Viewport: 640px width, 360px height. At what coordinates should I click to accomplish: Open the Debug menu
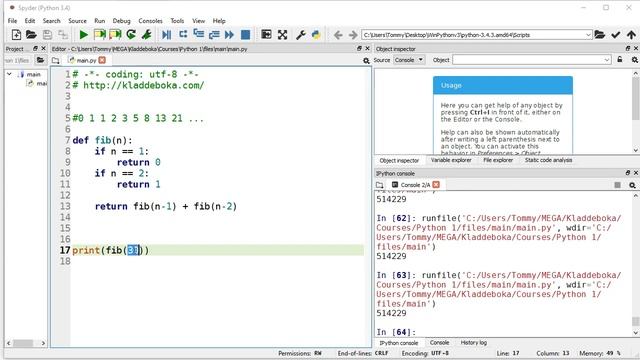click(122, 21)
